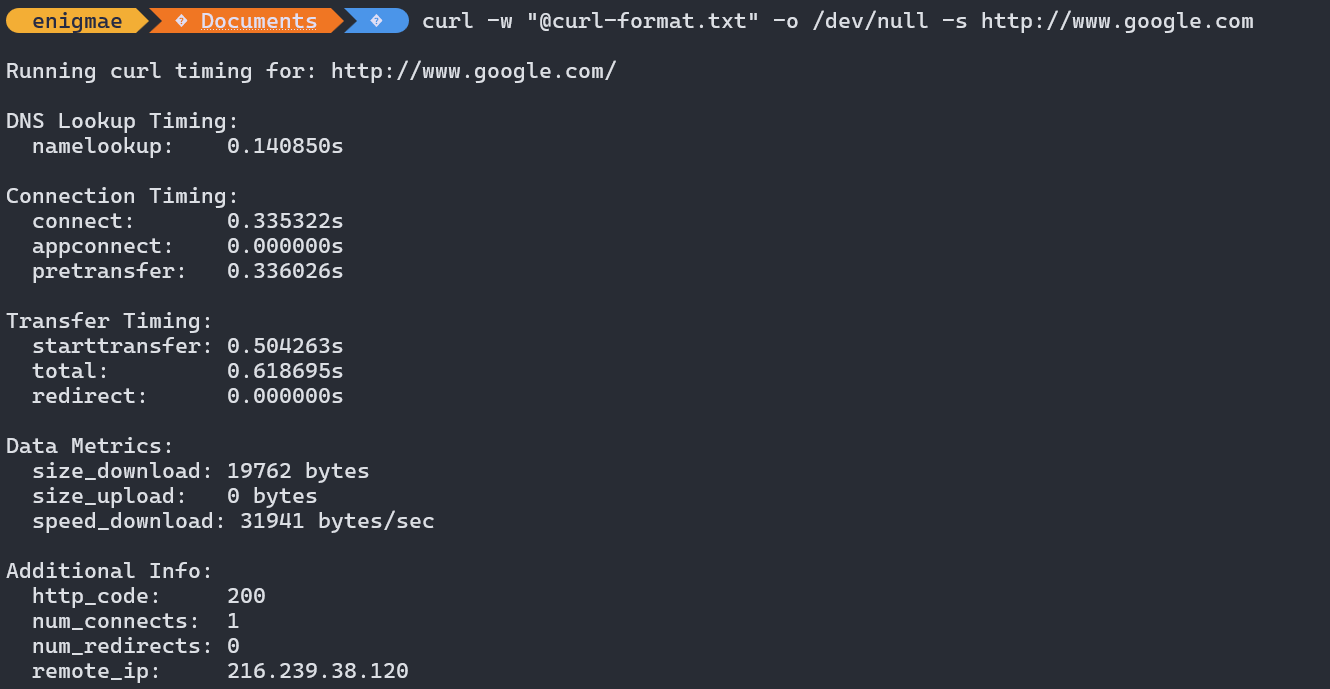Image resolution: width=1330 pixels, height=689 pixels.
Task: Click the 'DNS Lookup Timing:' heading
Action: coord(123,121)
